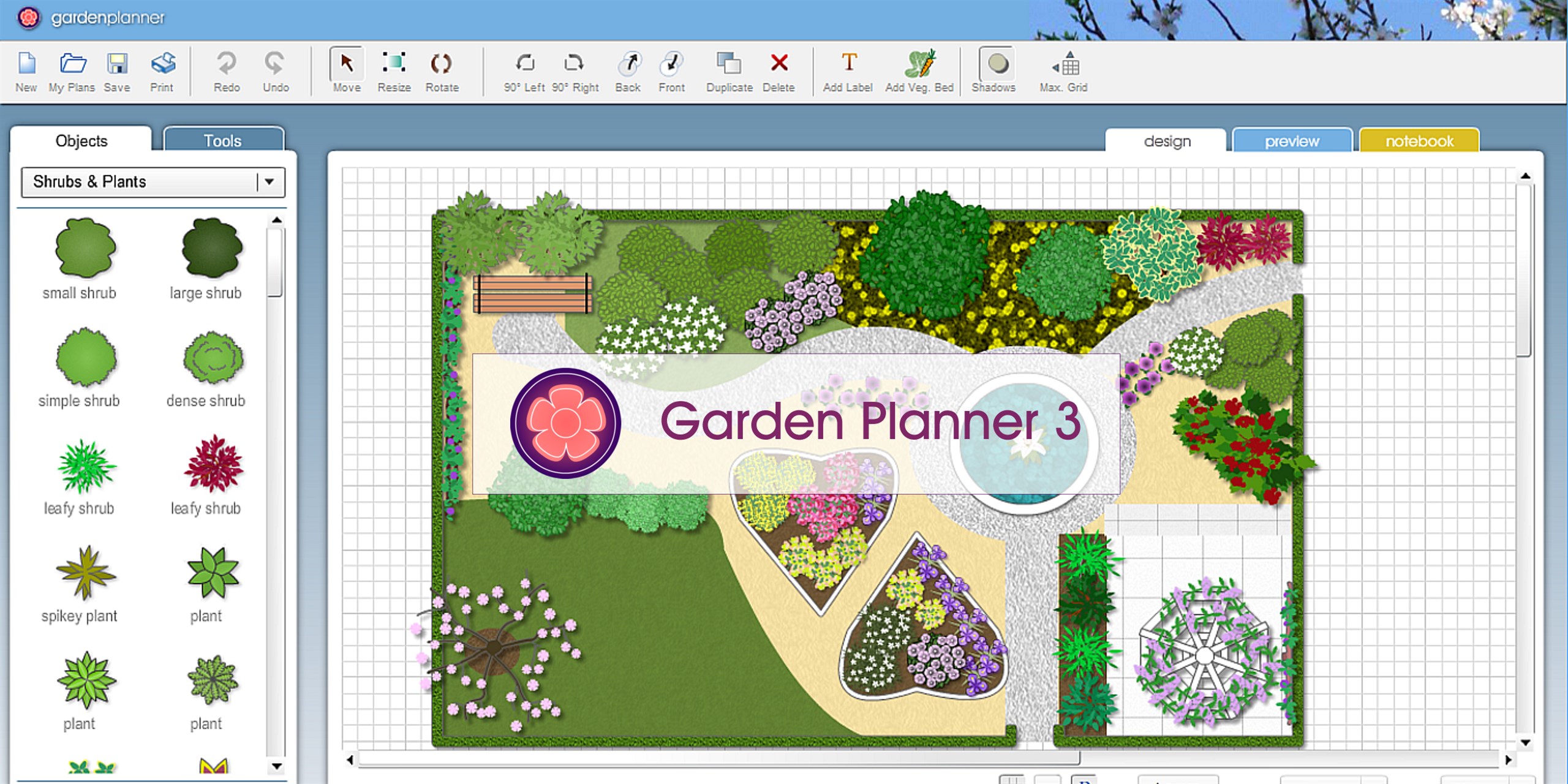The height and width of the screenshot is (784, 1568).
Task: Click Add Veg. Bed icon
Action: pyautogui.click(x=919, y=64)
